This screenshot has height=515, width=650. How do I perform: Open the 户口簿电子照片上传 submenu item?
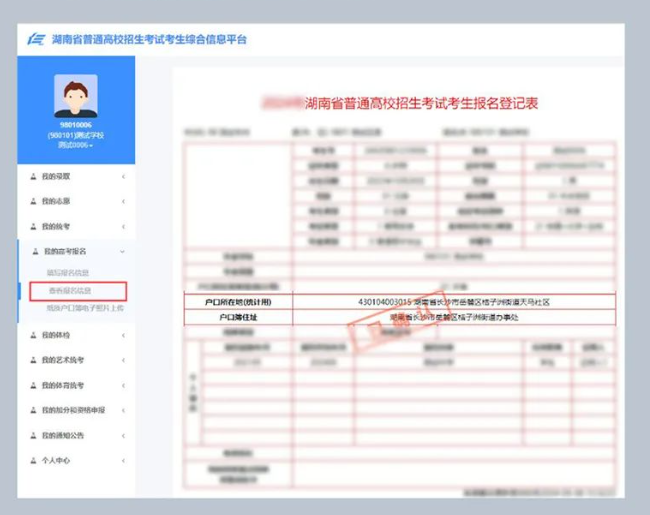coord(85,309)
